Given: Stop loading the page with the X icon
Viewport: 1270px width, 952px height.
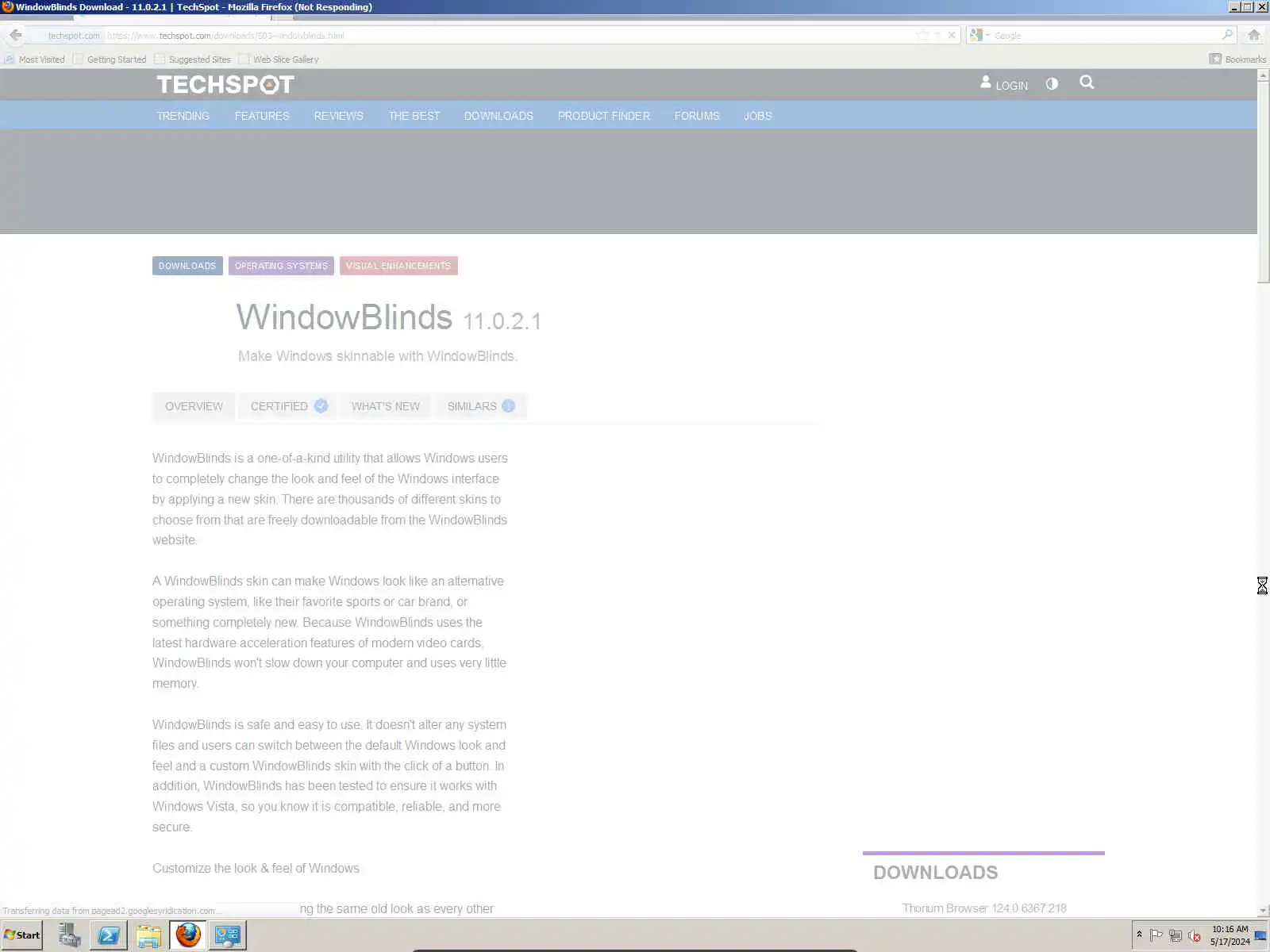Looking at the screenshot, I should pyautogui.click(x=952, y=35).
